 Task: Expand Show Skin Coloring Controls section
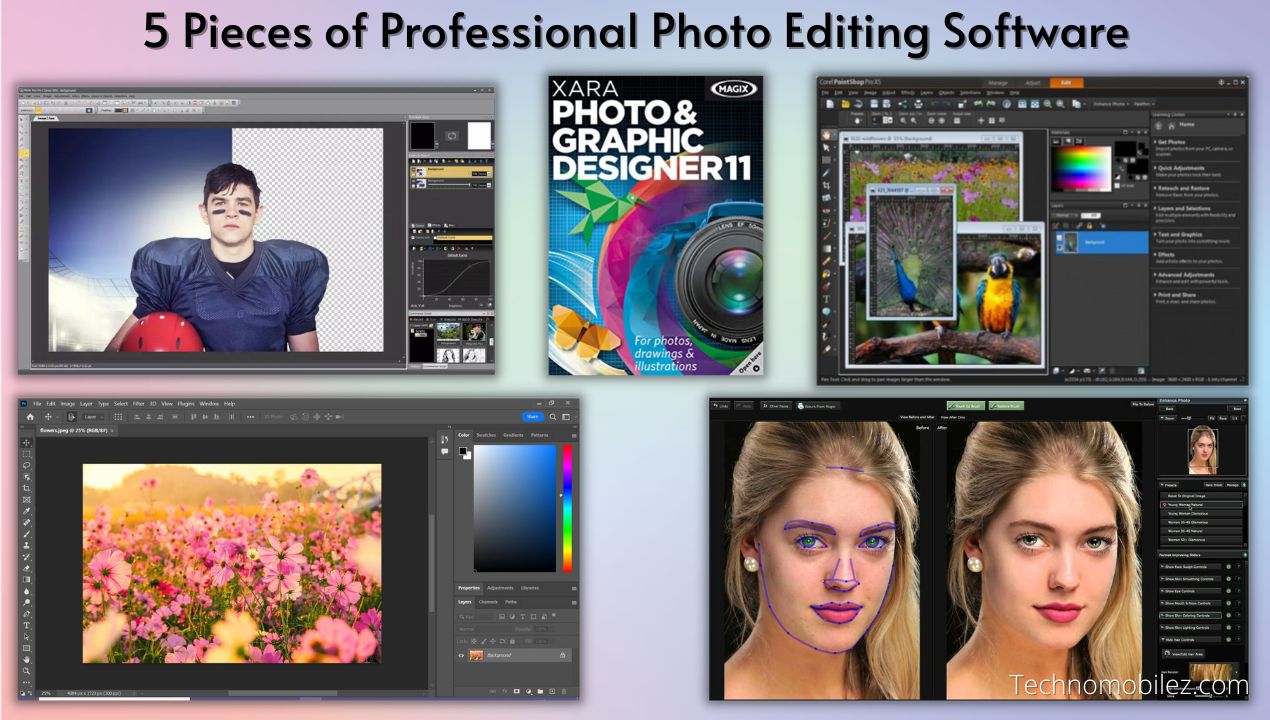1191,616
